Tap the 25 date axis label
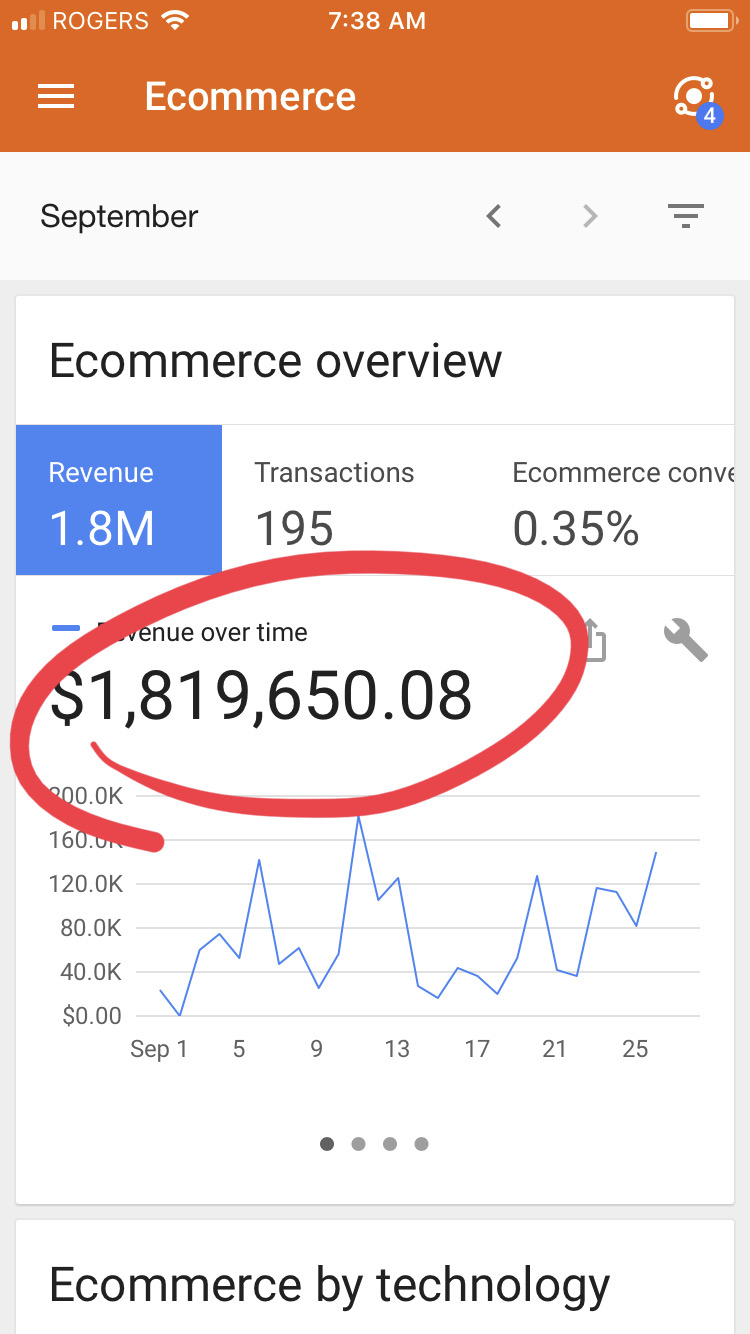 [635, 1049]
